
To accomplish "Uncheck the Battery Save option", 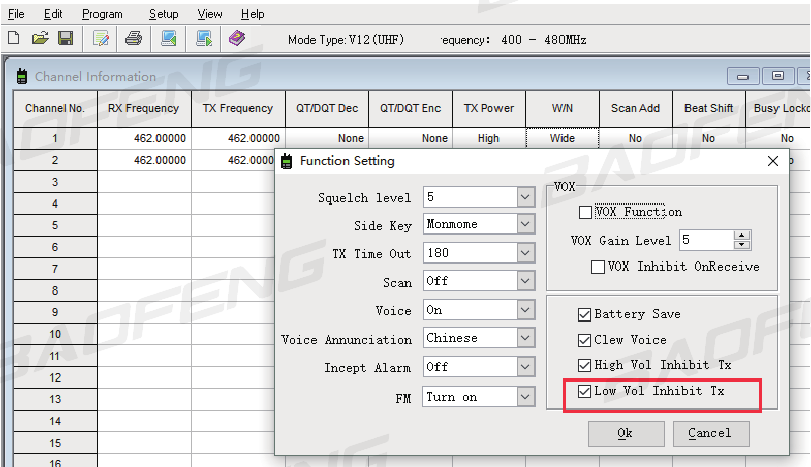I will pyautogui.click(x=584, y=314).
